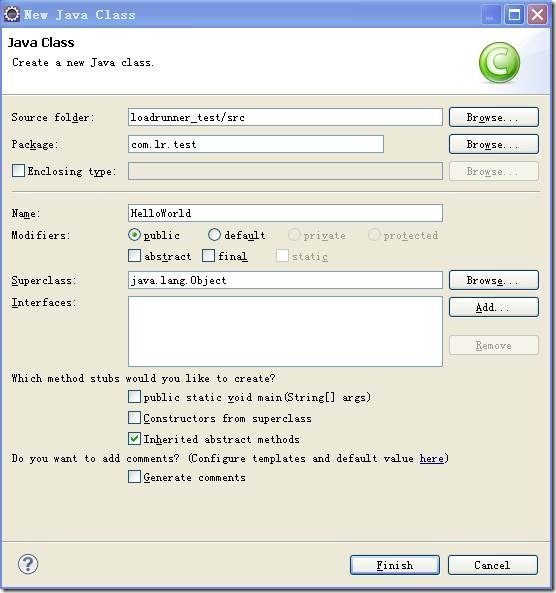This screenshot has width=556, height=593.
Task: Click the greyed Enclosing type field
Action: click(285, 171)
